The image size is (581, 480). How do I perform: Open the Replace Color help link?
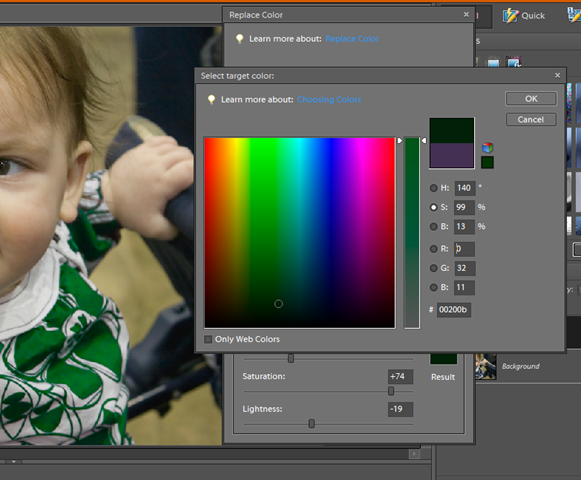tap(352, 39)
